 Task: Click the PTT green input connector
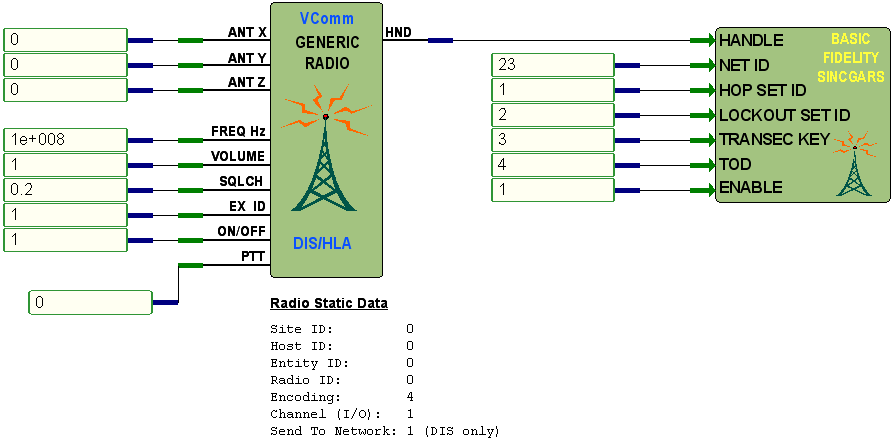[x=190, y=265]
